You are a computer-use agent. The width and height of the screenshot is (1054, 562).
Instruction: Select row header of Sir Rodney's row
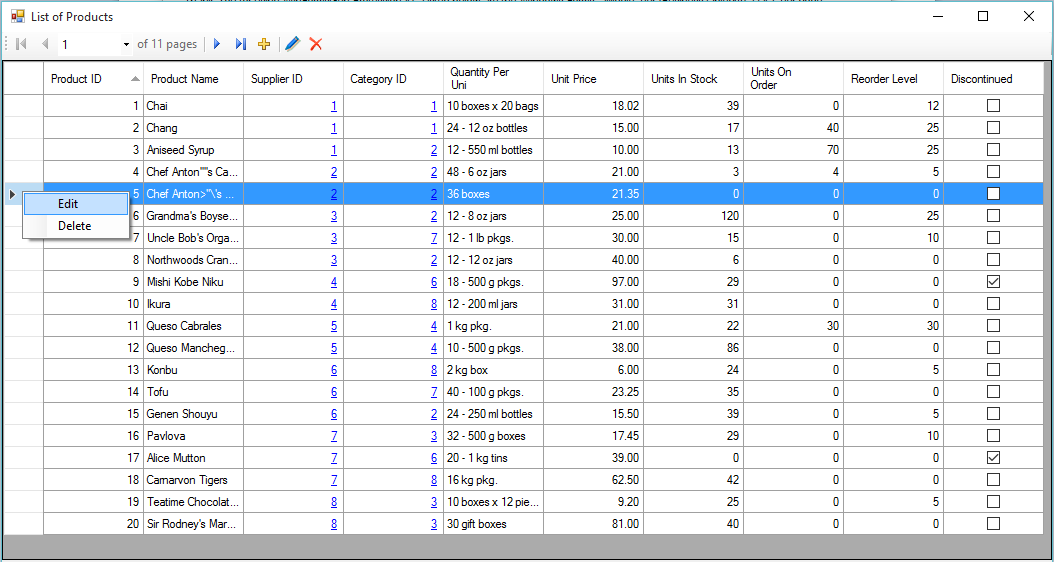click(24, 524)
